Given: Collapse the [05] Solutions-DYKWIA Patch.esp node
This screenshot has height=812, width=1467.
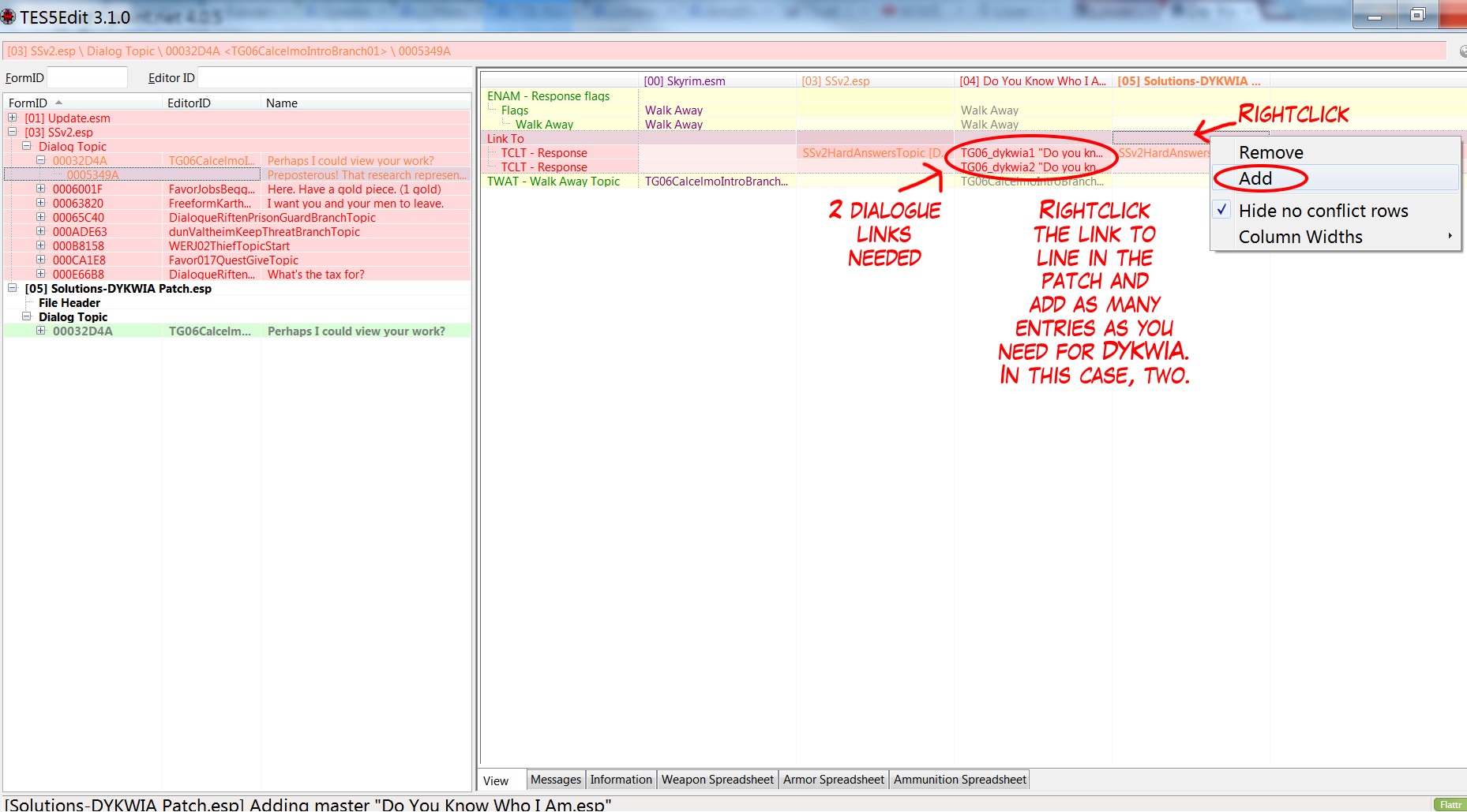Looking at the screenshot, I should coord(13,288).
